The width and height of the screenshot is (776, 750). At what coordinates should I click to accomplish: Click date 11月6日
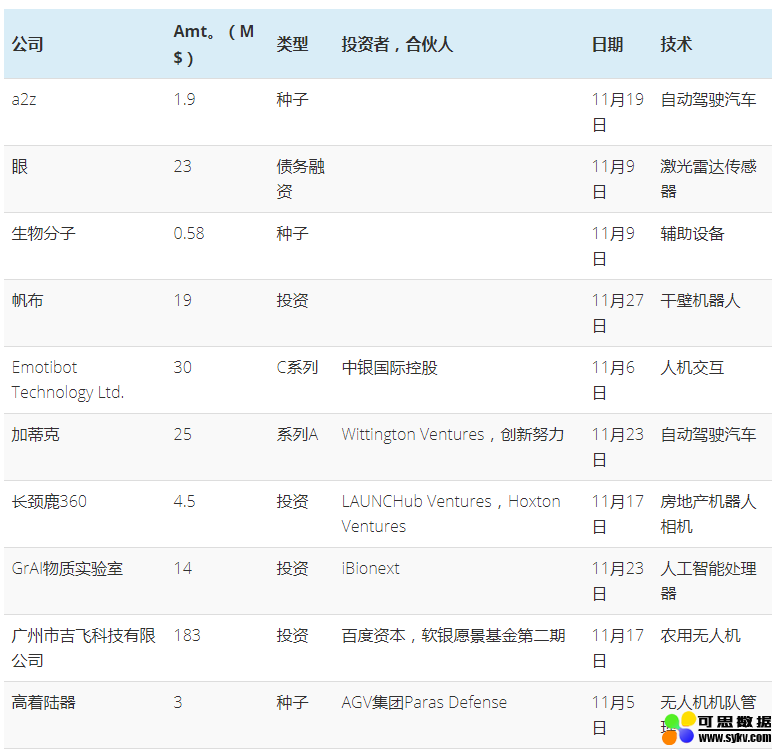click(613, 380)
